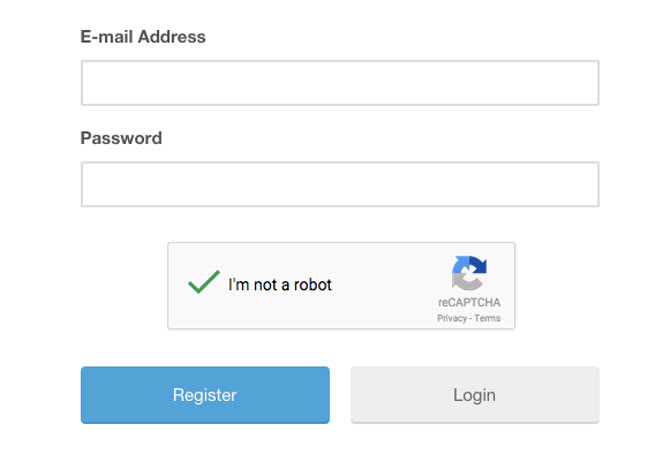The image size is (670, 462).
Task: Click the green checkmark in reCAPTCHA
Action: (x=204, y=284)
